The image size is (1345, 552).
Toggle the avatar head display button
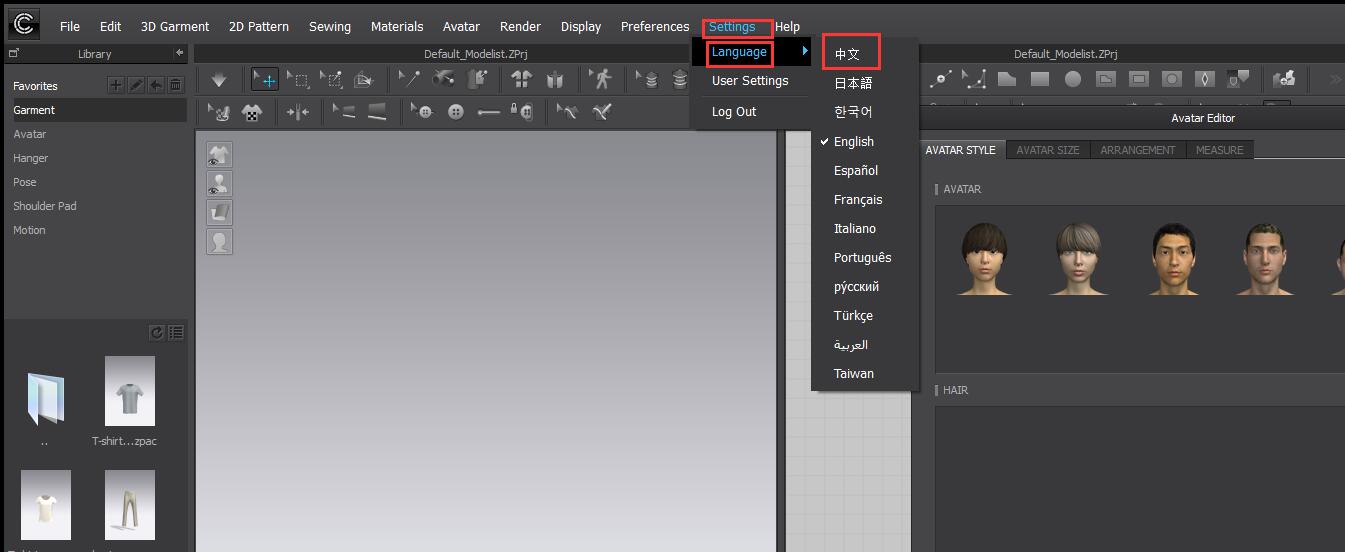[x=219, y=241]
